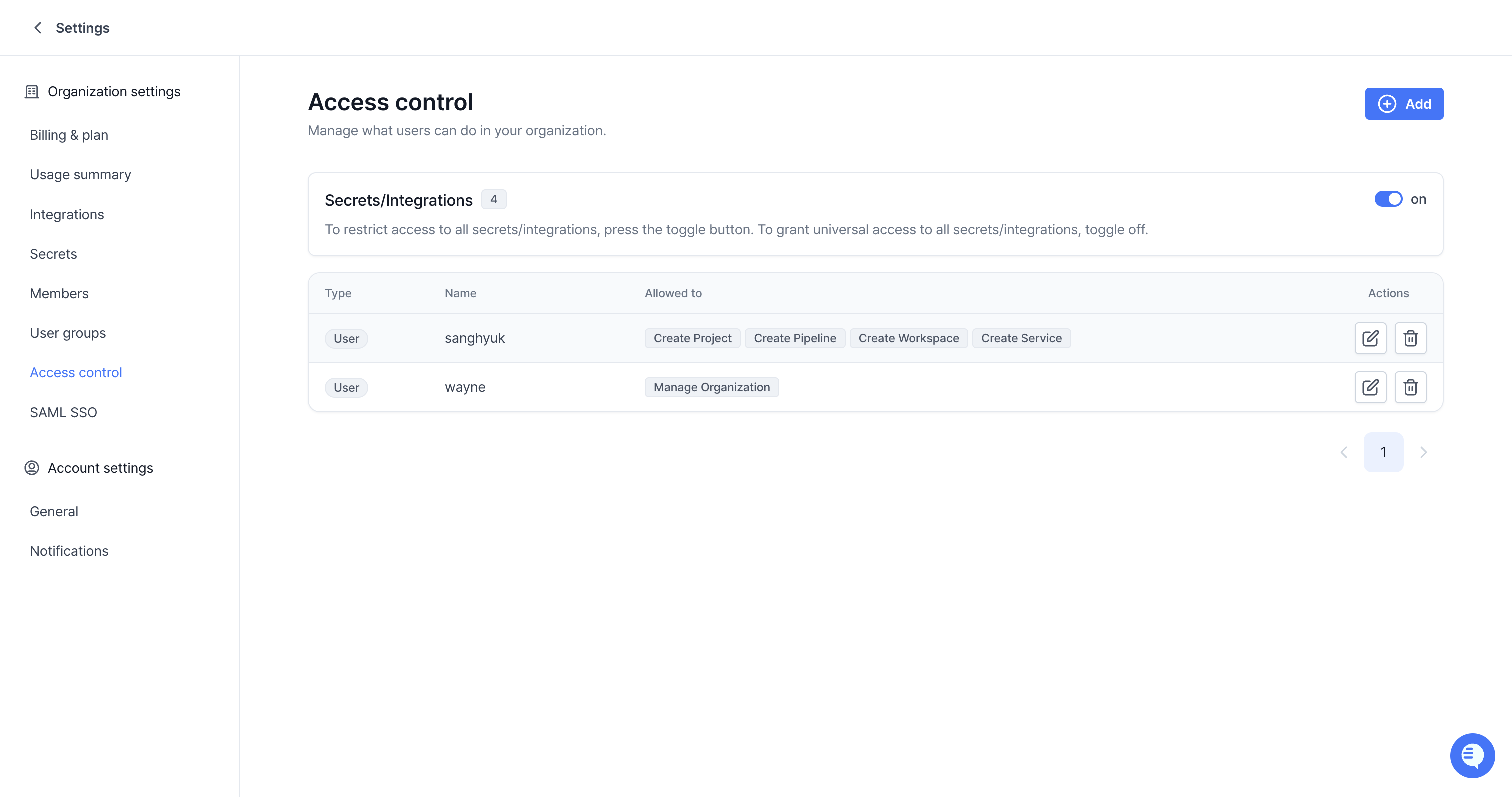
Task: Open Notifications under Account settings
Action: 69,551
